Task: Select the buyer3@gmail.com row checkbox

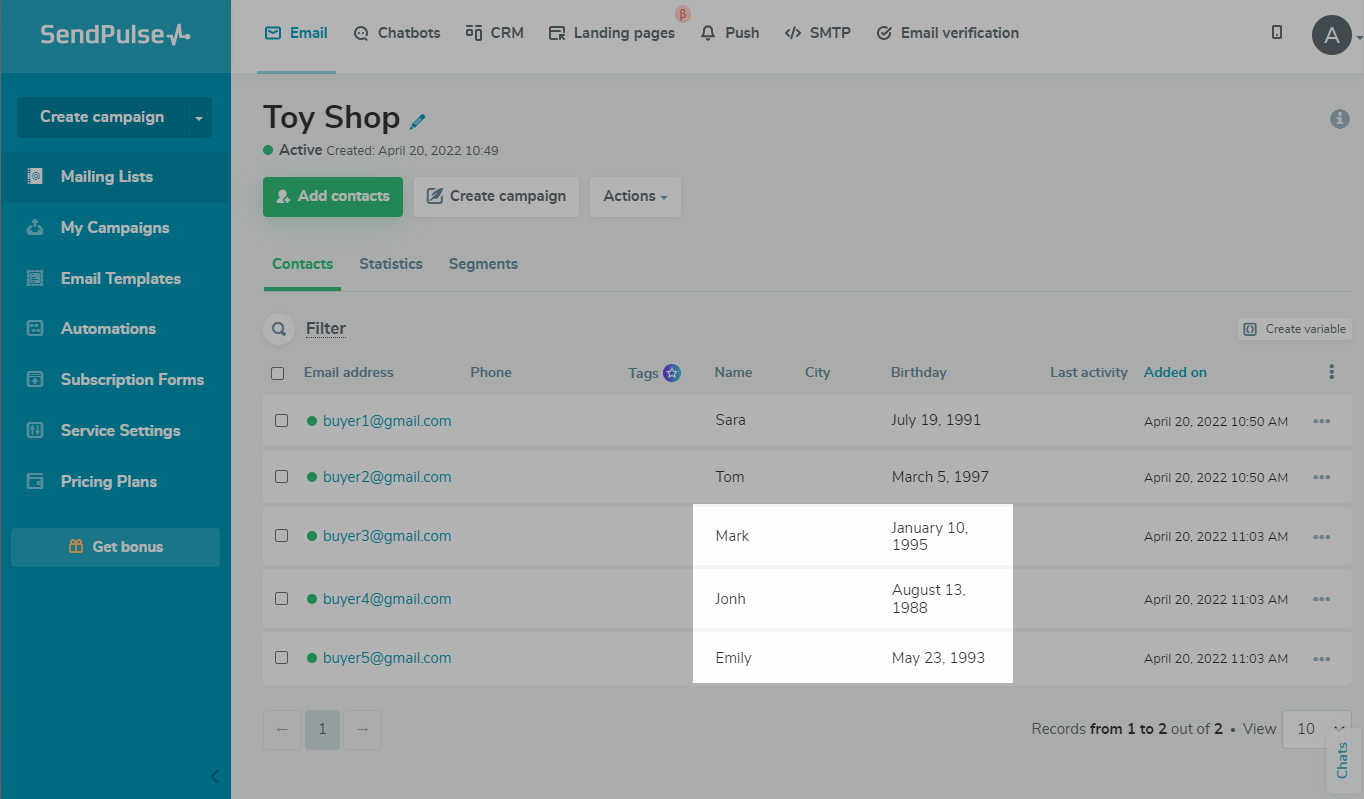Action: click(282, 536)
